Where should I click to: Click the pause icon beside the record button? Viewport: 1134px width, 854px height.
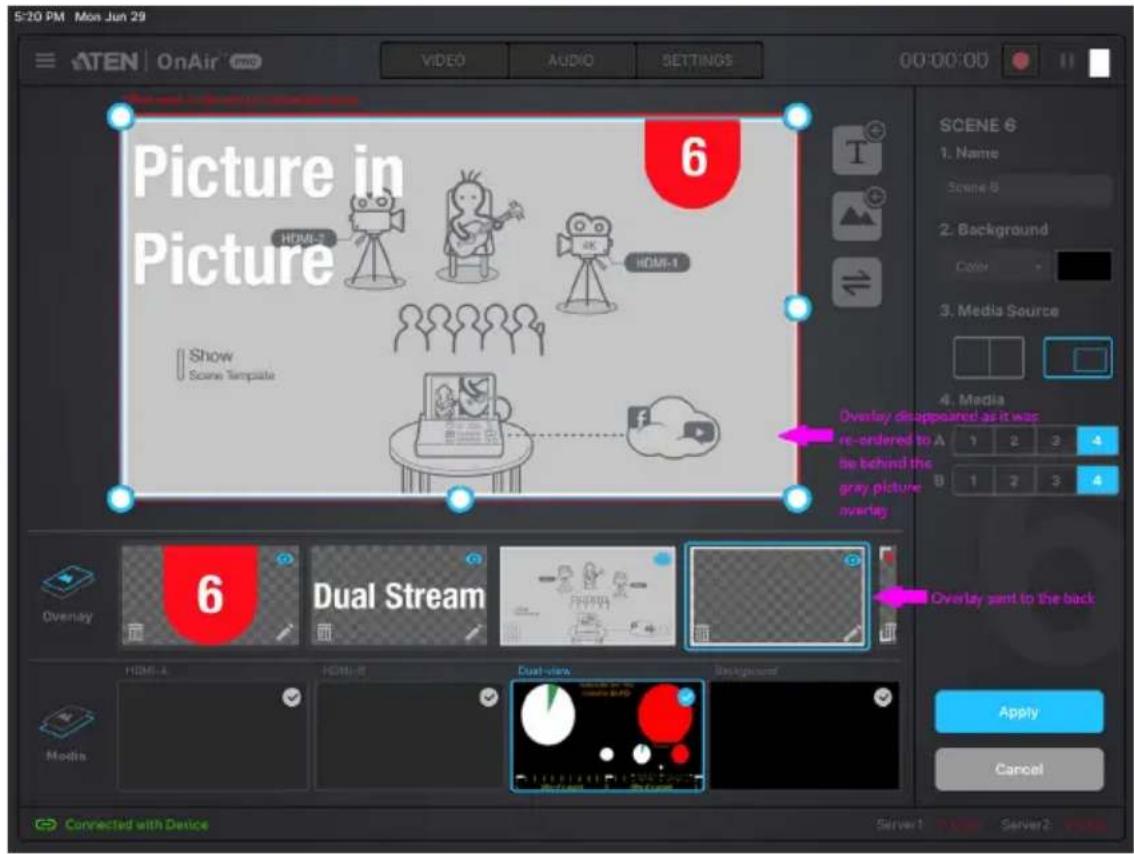[x=1066, y=61]
